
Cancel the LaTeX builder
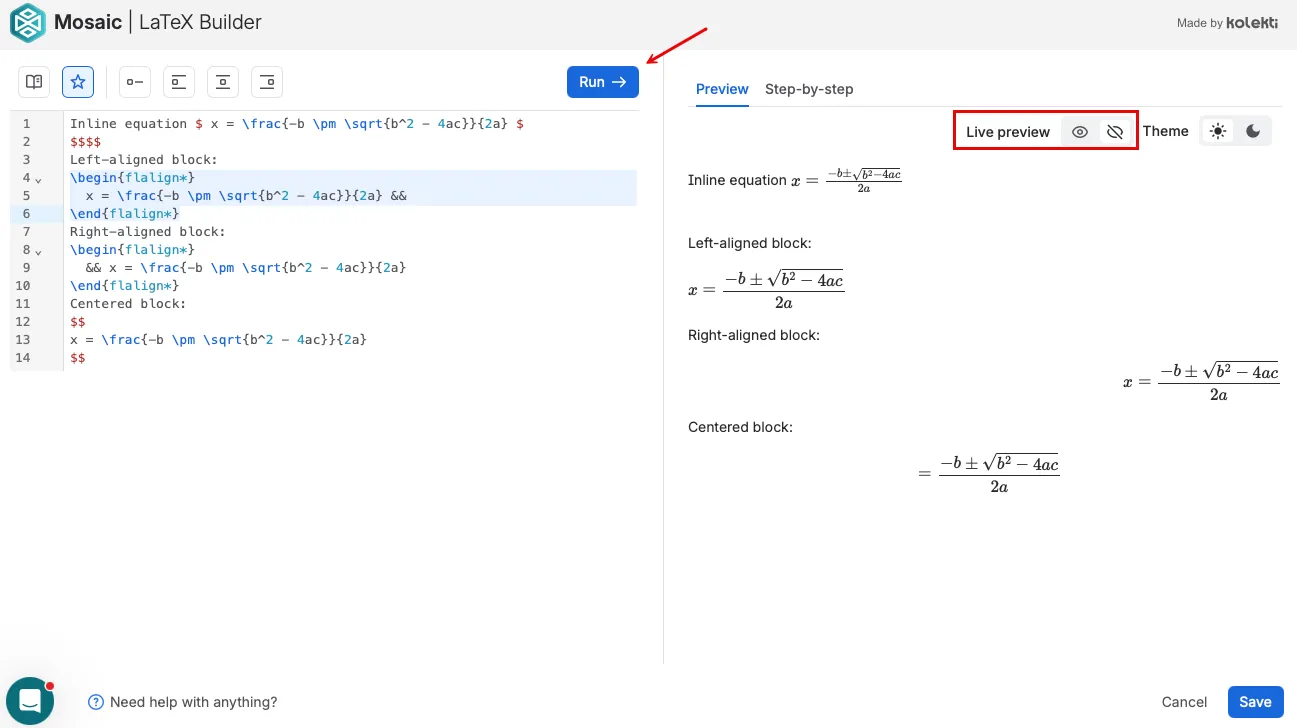[x=1184, y=702]
